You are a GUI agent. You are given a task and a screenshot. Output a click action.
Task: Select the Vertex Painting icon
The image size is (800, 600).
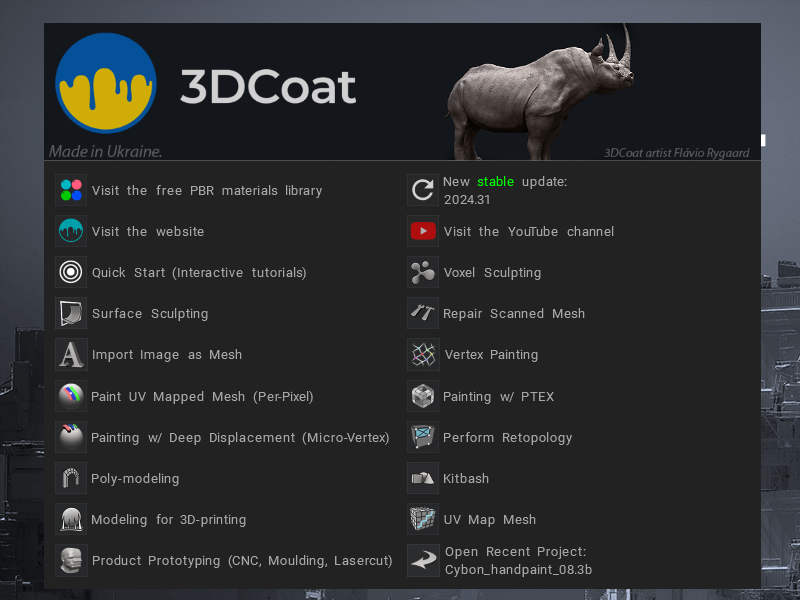click(423, 354)
